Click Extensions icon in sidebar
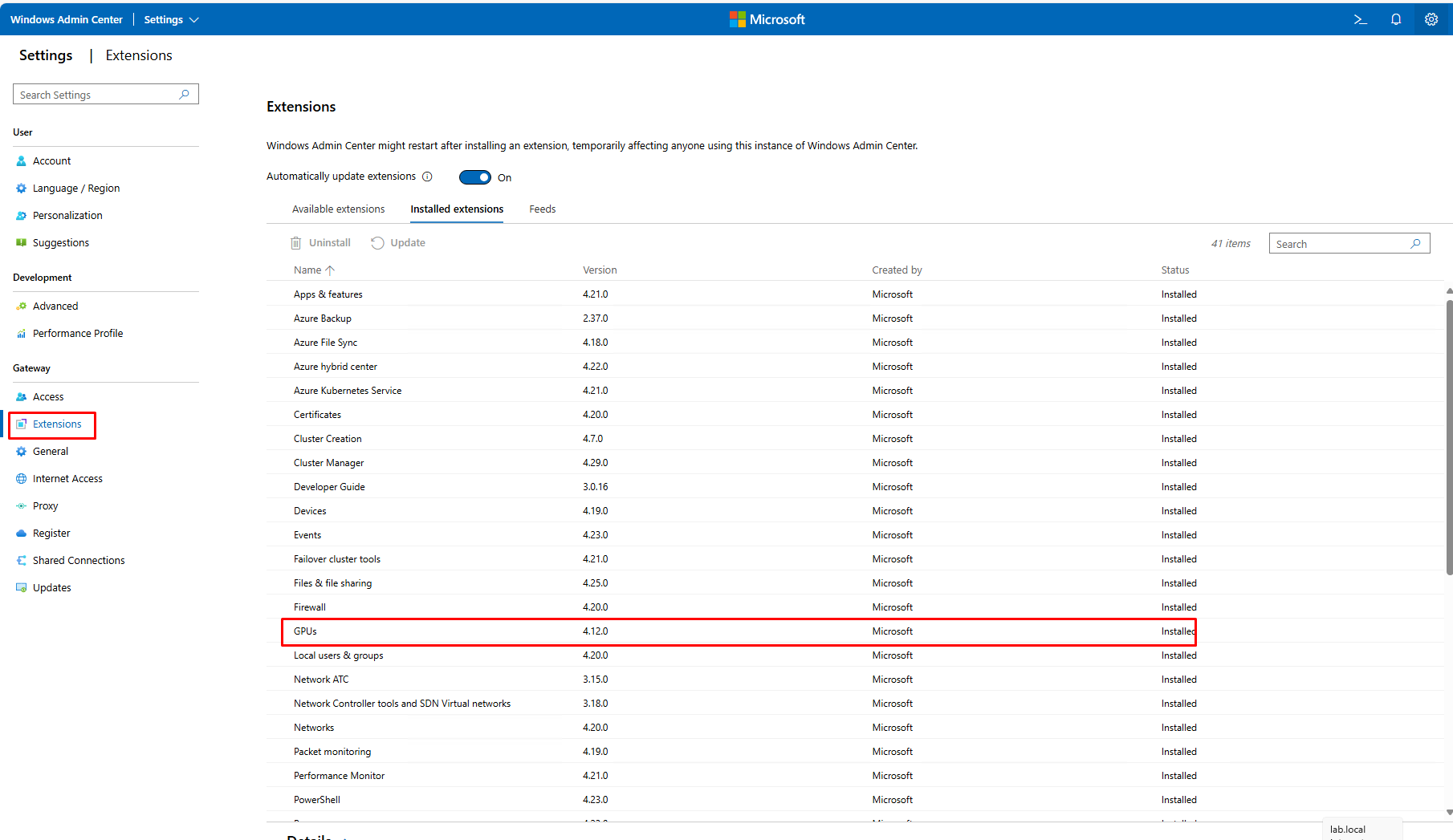1453x840 pixels. (22, 424)
